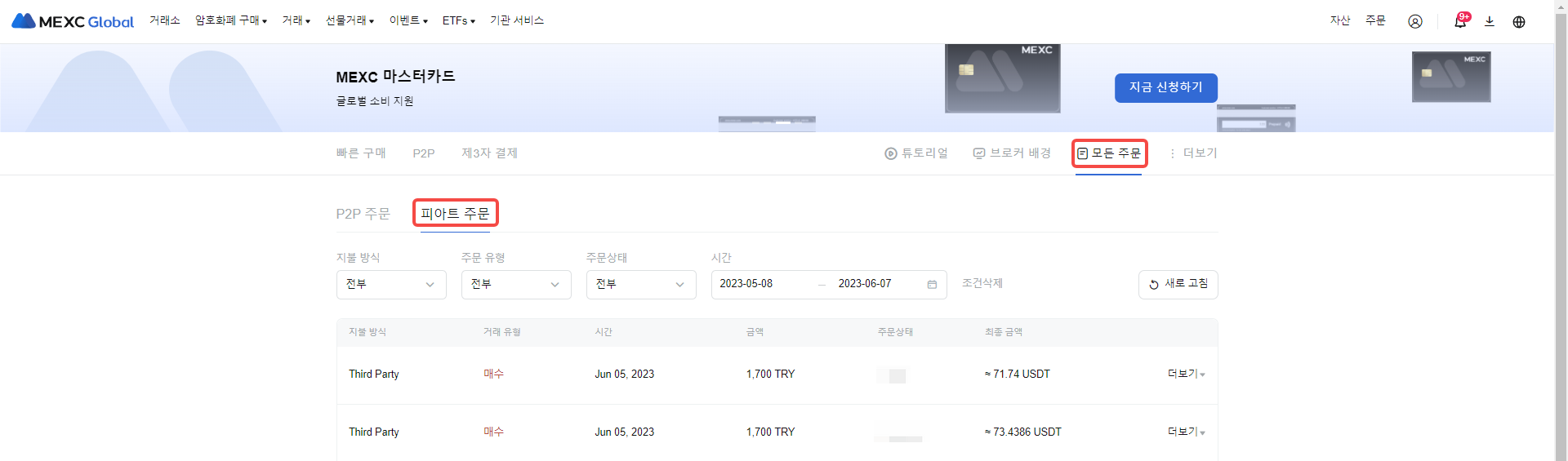Expand 더보기 on the 71.74 USDT order

coord(1186,374)
